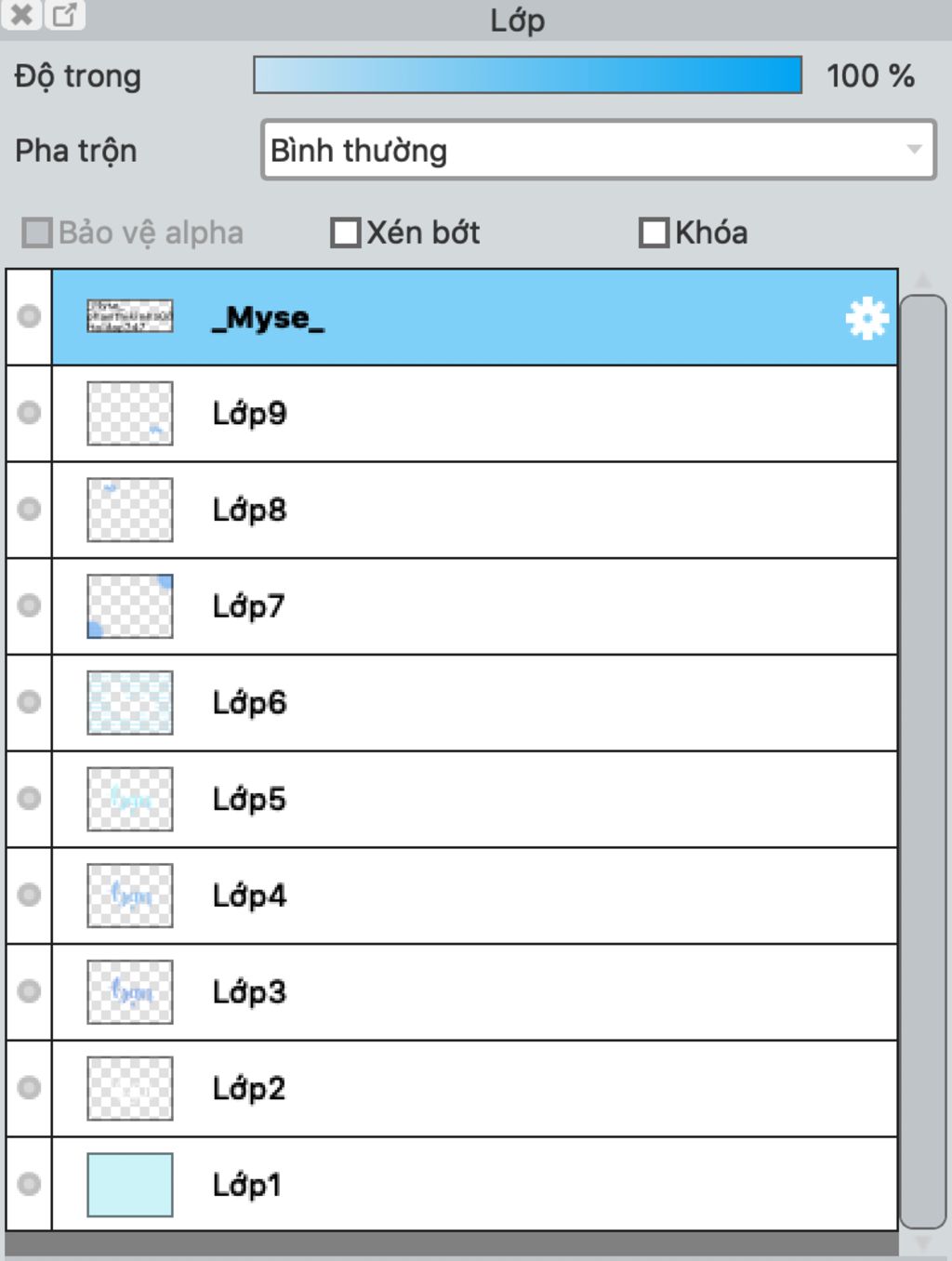Open the Pha trộn blend mode dropdown
The height and width of the screenshot is (1261, 952).
[598, 150]
